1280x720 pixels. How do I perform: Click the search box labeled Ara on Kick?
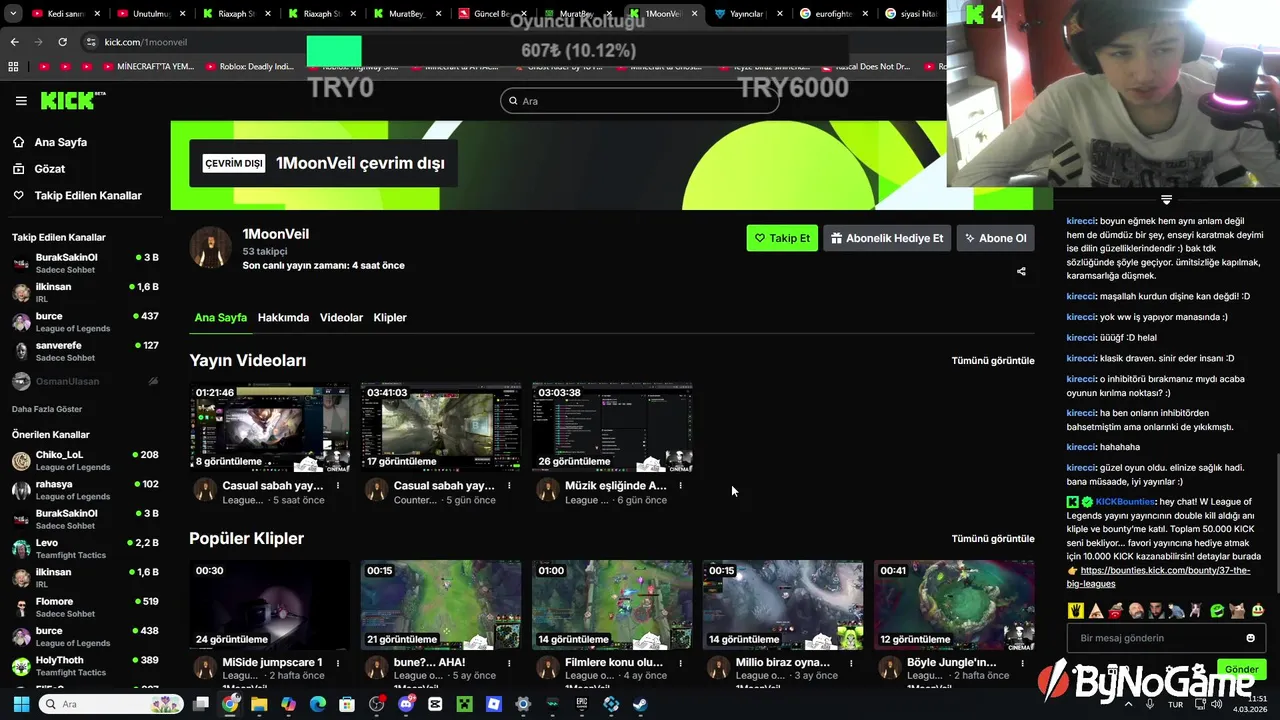(640, 100)
